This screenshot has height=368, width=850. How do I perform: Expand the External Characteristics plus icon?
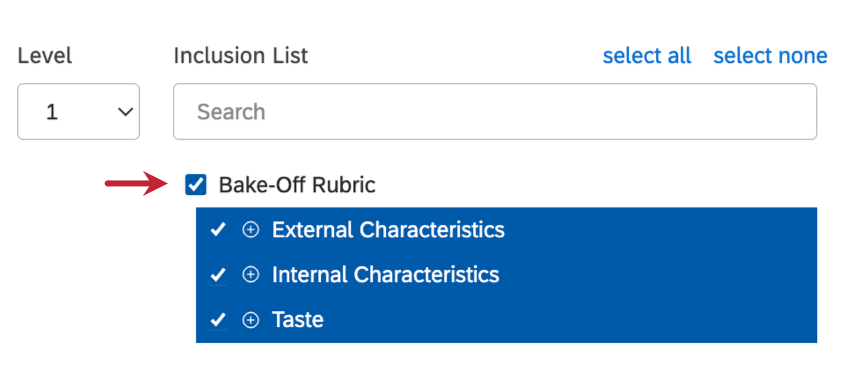pyautogui.click(x=250, y=230)
